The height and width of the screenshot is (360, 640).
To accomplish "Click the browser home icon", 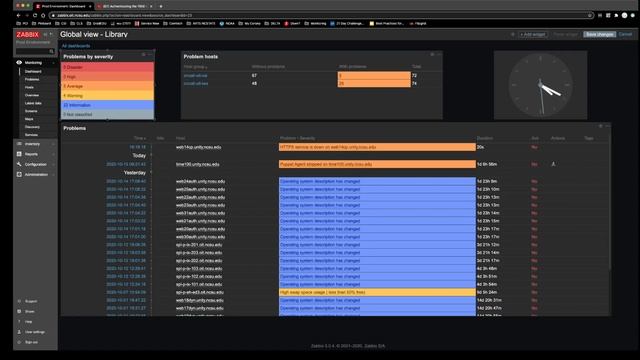I will [x=43, y=16].
